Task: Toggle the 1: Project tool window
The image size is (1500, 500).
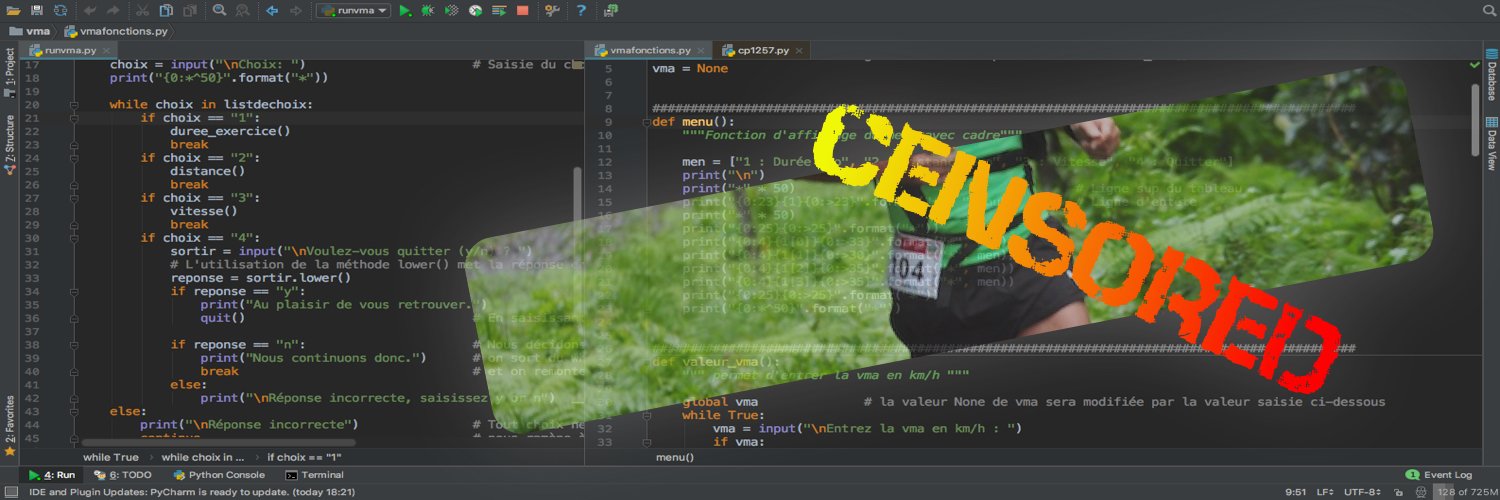Action: [10, 73]
